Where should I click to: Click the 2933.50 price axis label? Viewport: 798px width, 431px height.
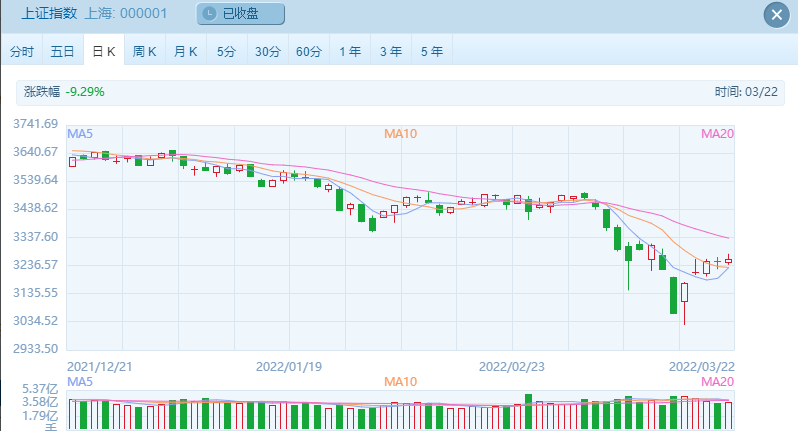pyautogui.click(x=36, y=349)
